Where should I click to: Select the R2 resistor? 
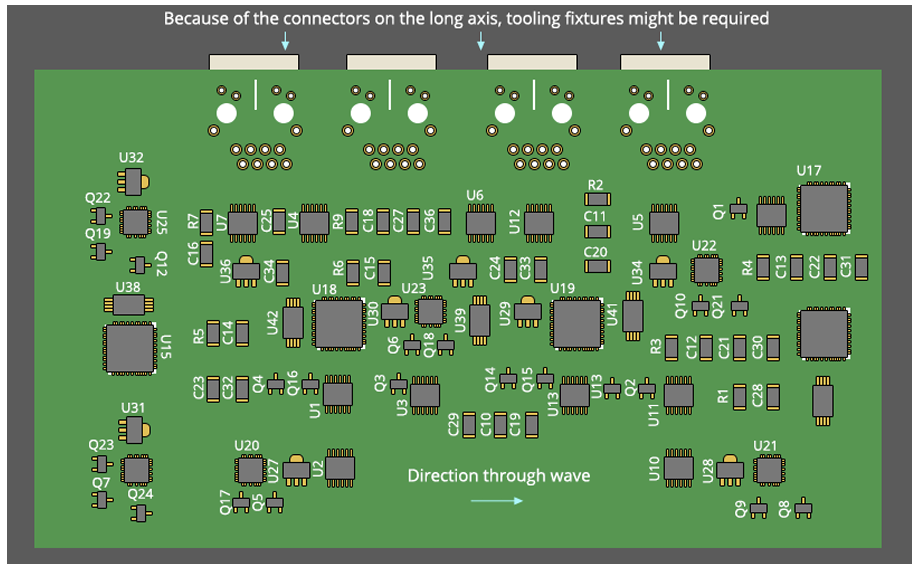pyautogui.click(x=597, y=198)
